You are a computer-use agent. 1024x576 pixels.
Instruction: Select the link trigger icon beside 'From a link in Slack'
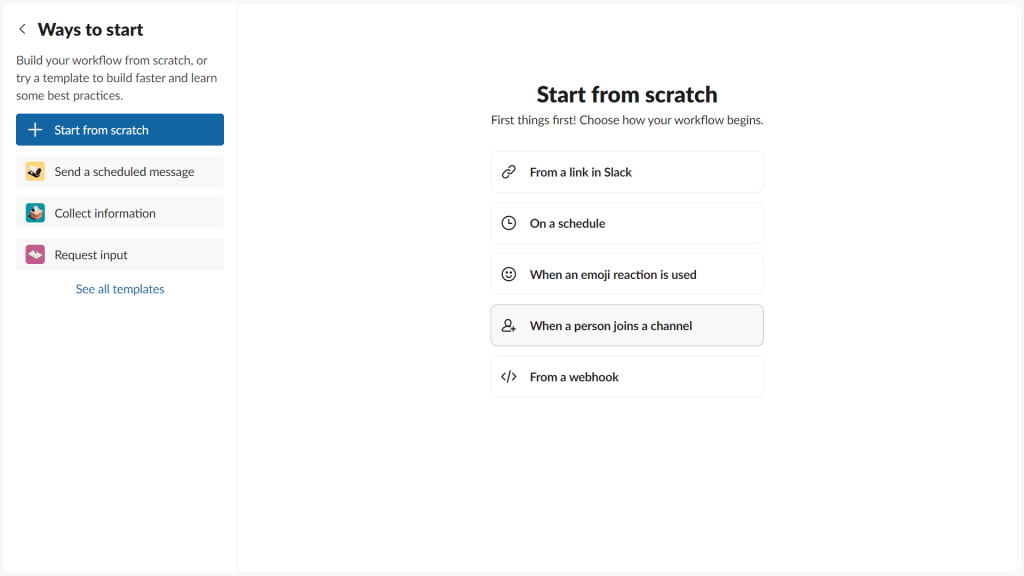[508, 171]
